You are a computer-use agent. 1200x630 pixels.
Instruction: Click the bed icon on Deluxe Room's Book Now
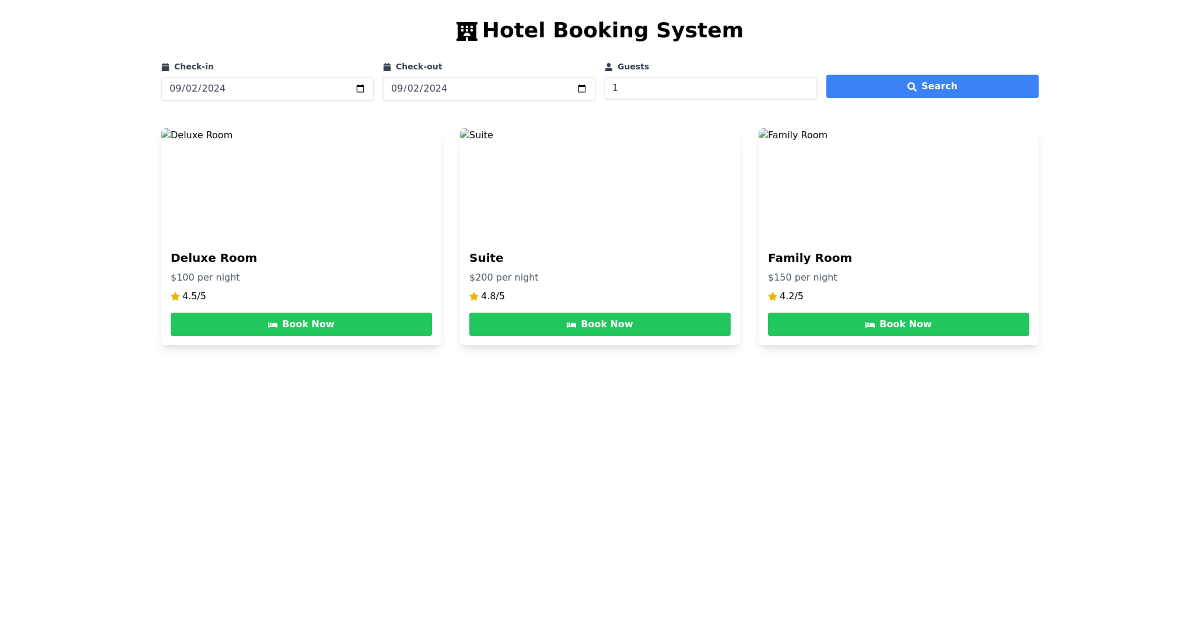pos(272,324)
